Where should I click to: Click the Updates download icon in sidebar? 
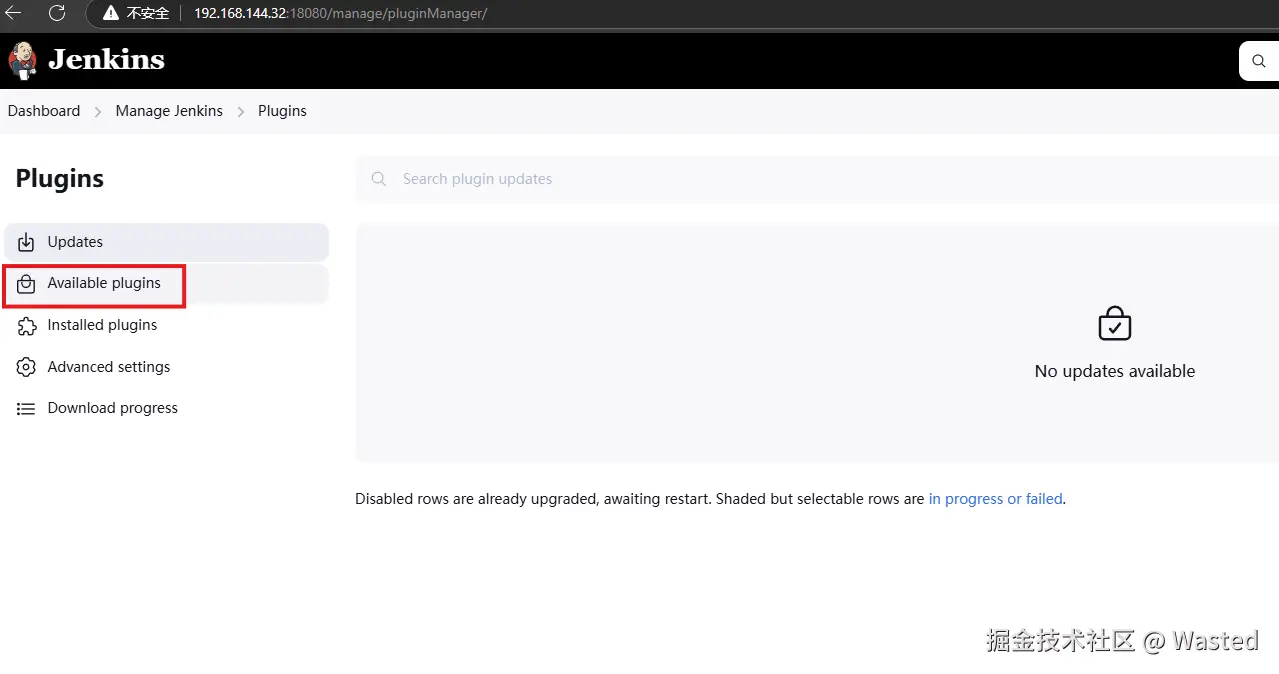26,242
